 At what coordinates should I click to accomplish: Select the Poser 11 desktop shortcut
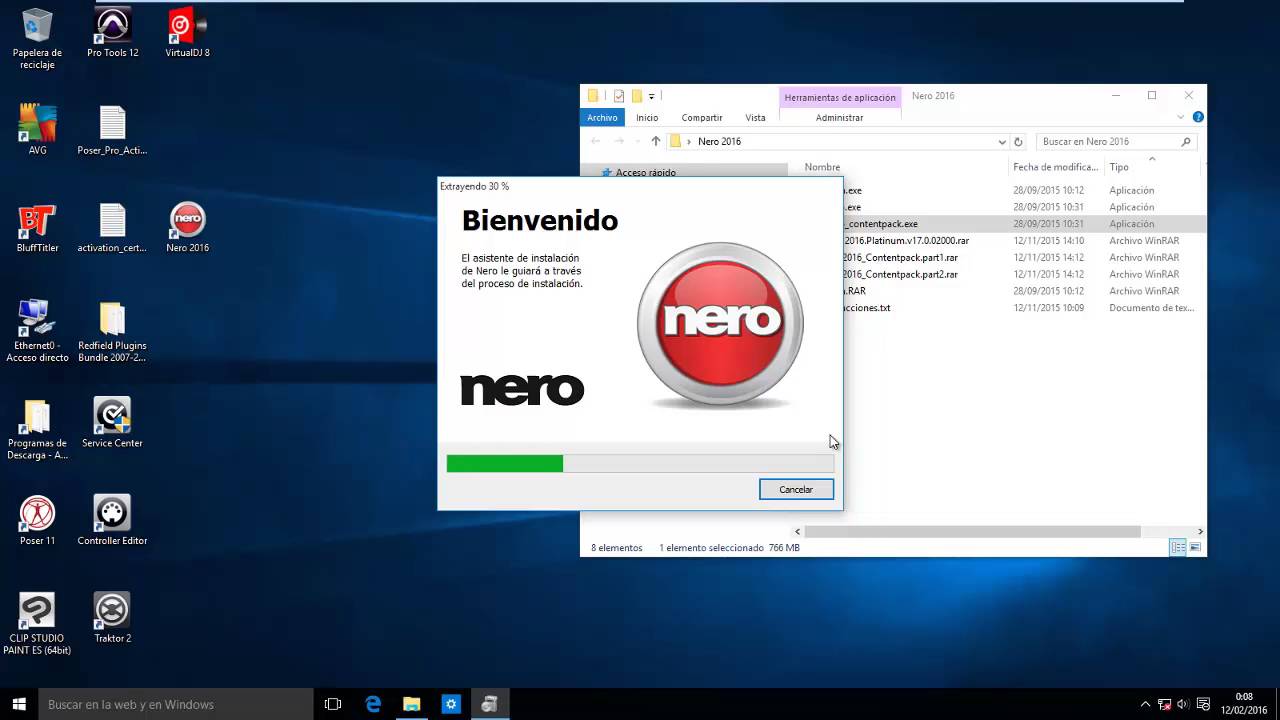click(37, 520)
